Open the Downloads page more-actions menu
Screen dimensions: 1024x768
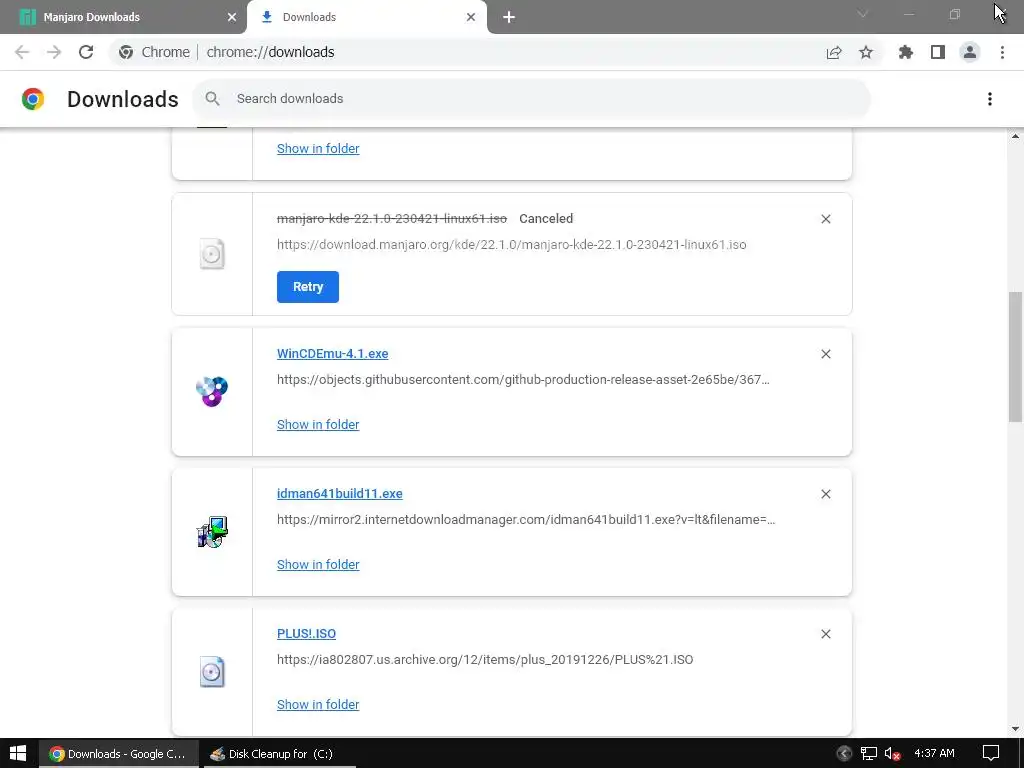click(990, 99)
